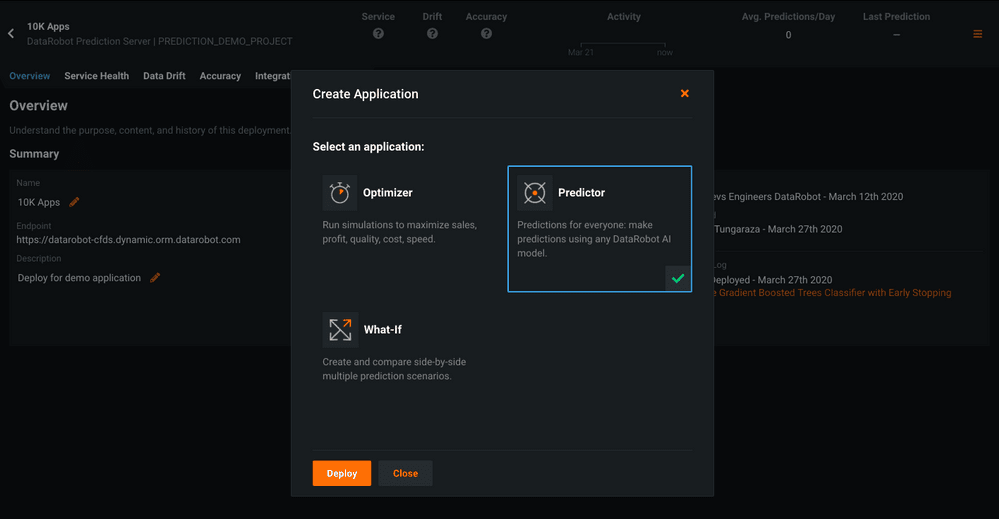Click the Optimizer description about simulations
This screenshot has width=999, height=519.
[399, 232]
